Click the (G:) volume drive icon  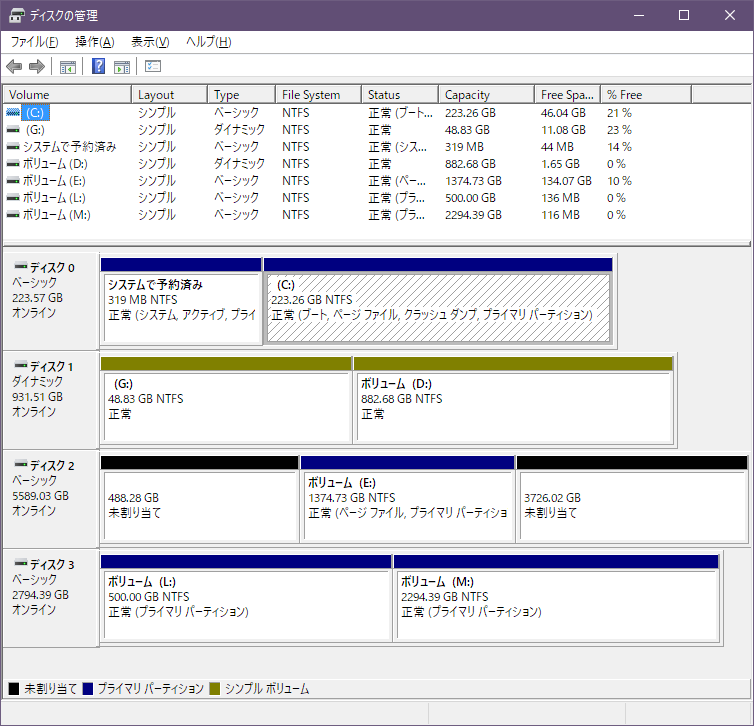point(13,130)
